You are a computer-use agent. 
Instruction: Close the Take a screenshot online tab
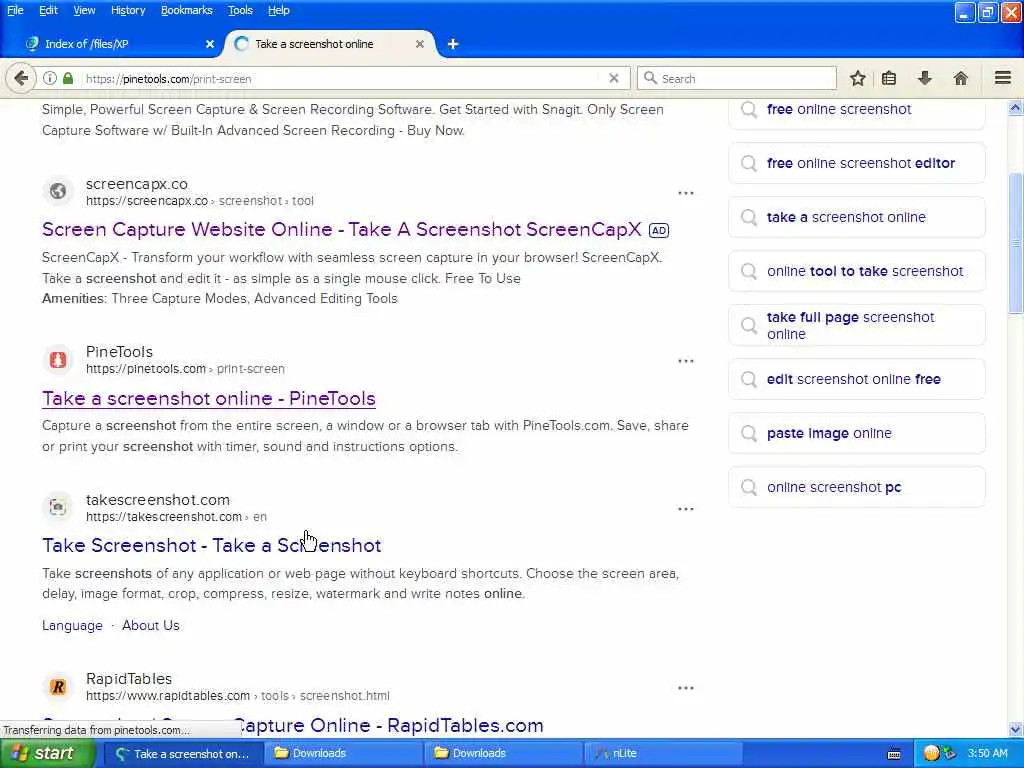pyautogui.click(x=420, y=44)
